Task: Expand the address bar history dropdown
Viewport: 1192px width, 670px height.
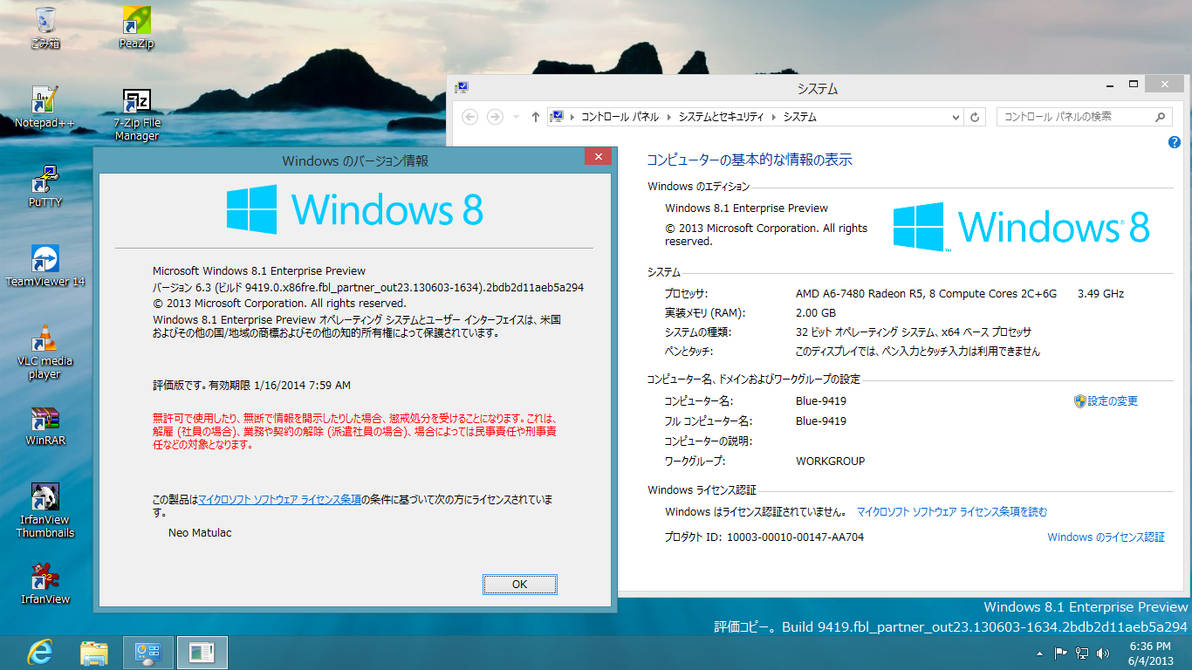Action: click(x=956, y=117)
